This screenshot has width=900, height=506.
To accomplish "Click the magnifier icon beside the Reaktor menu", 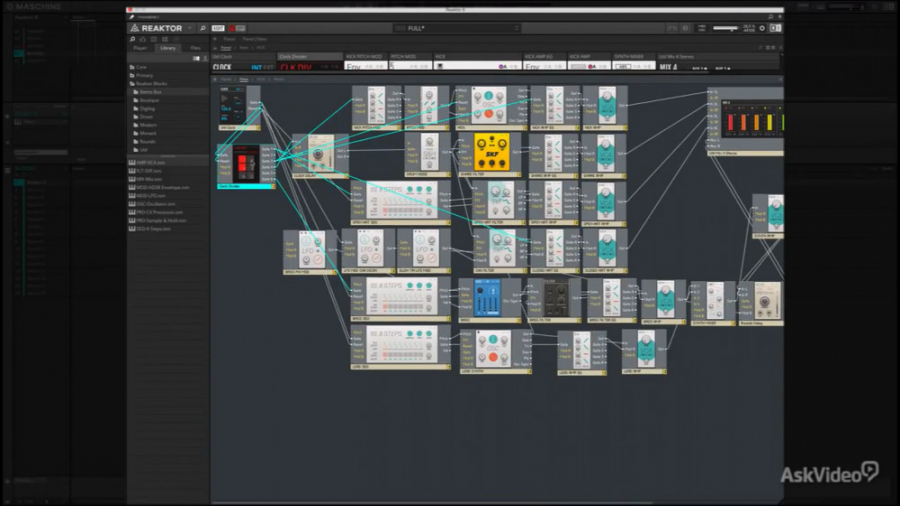I will [203, 28].
